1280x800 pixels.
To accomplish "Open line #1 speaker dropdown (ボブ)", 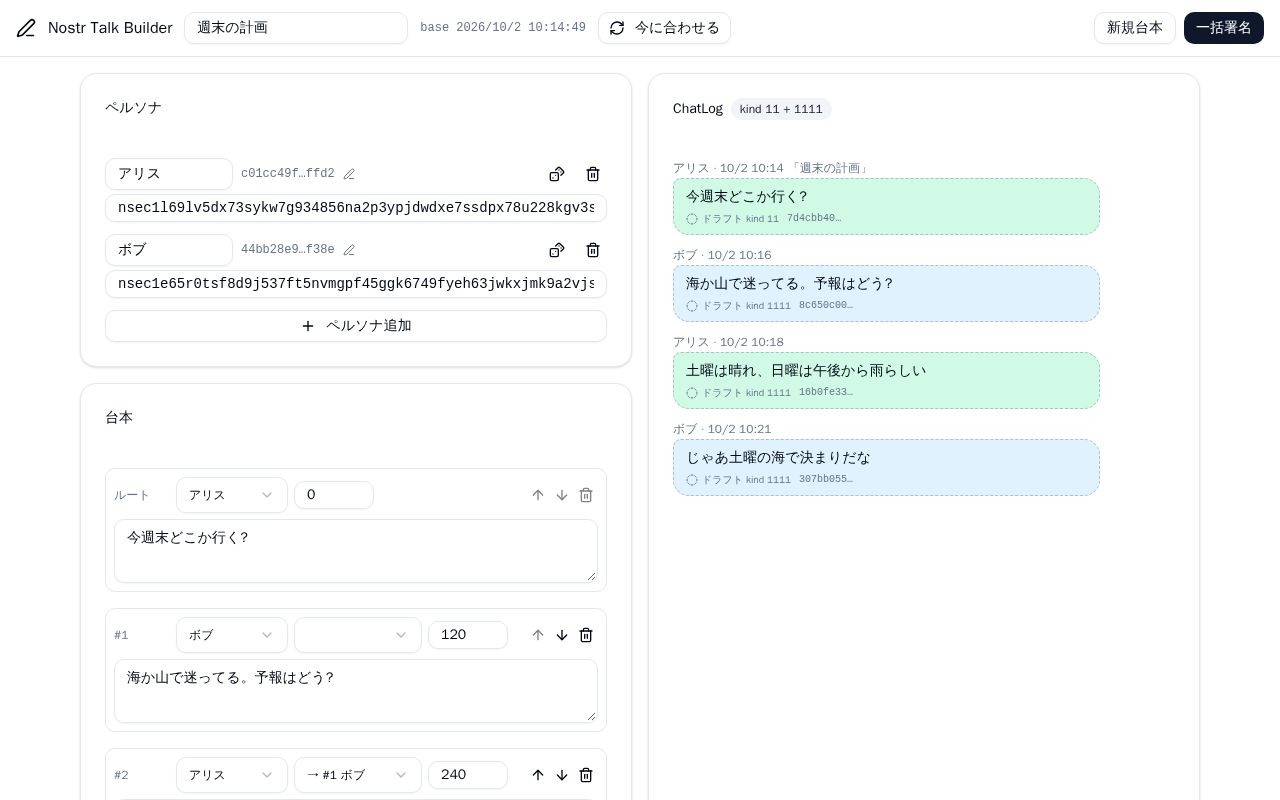I will pyautogui.click(x=232, y=635).
